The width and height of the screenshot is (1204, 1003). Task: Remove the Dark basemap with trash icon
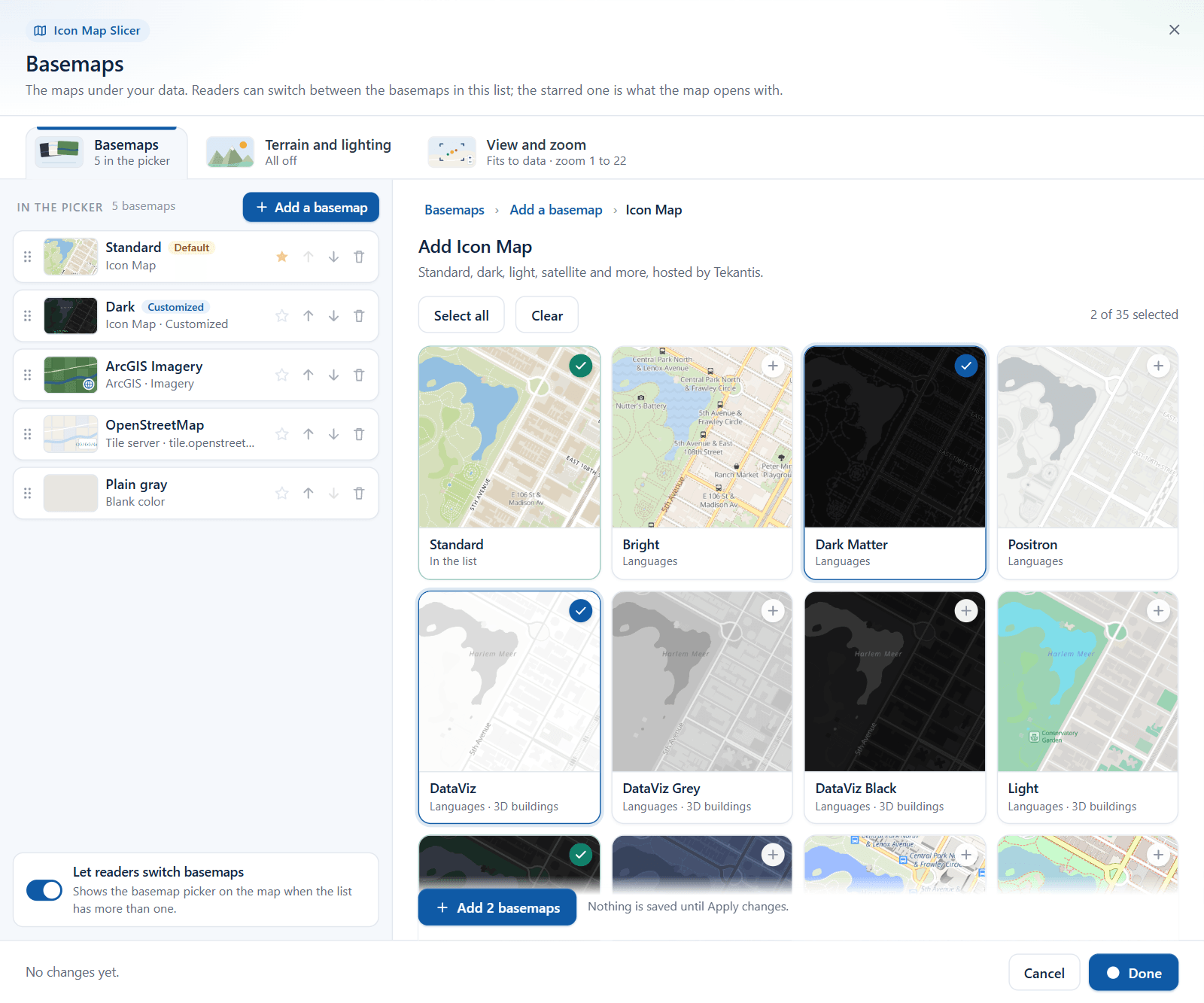(x=359, y=316)
